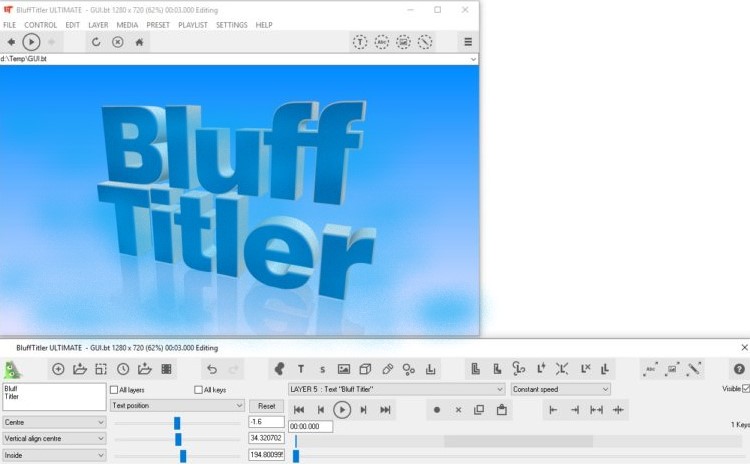Click the refresh circular arrow icon

[x=96, y=42]
